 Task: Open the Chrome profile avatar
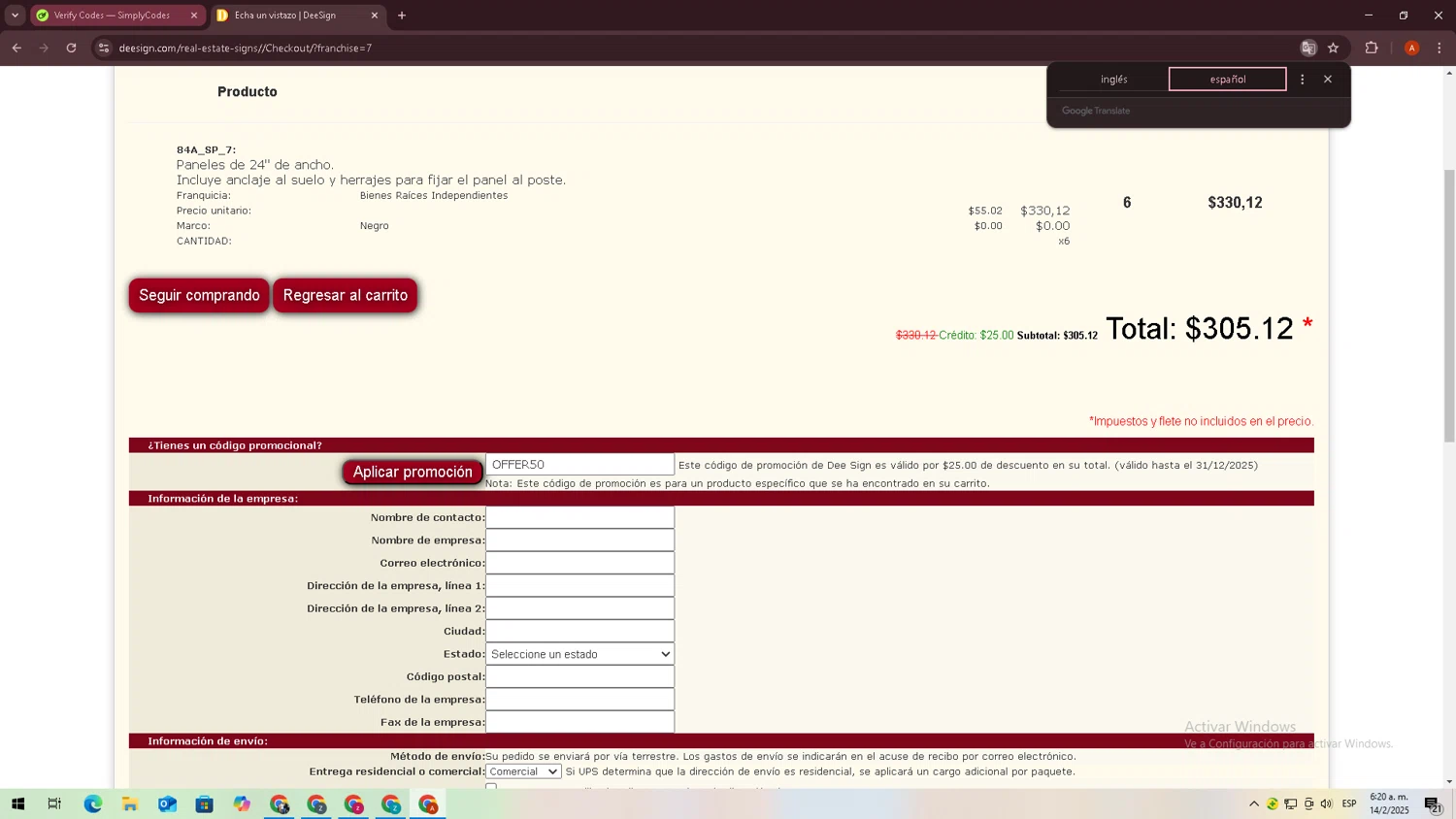1411,48
